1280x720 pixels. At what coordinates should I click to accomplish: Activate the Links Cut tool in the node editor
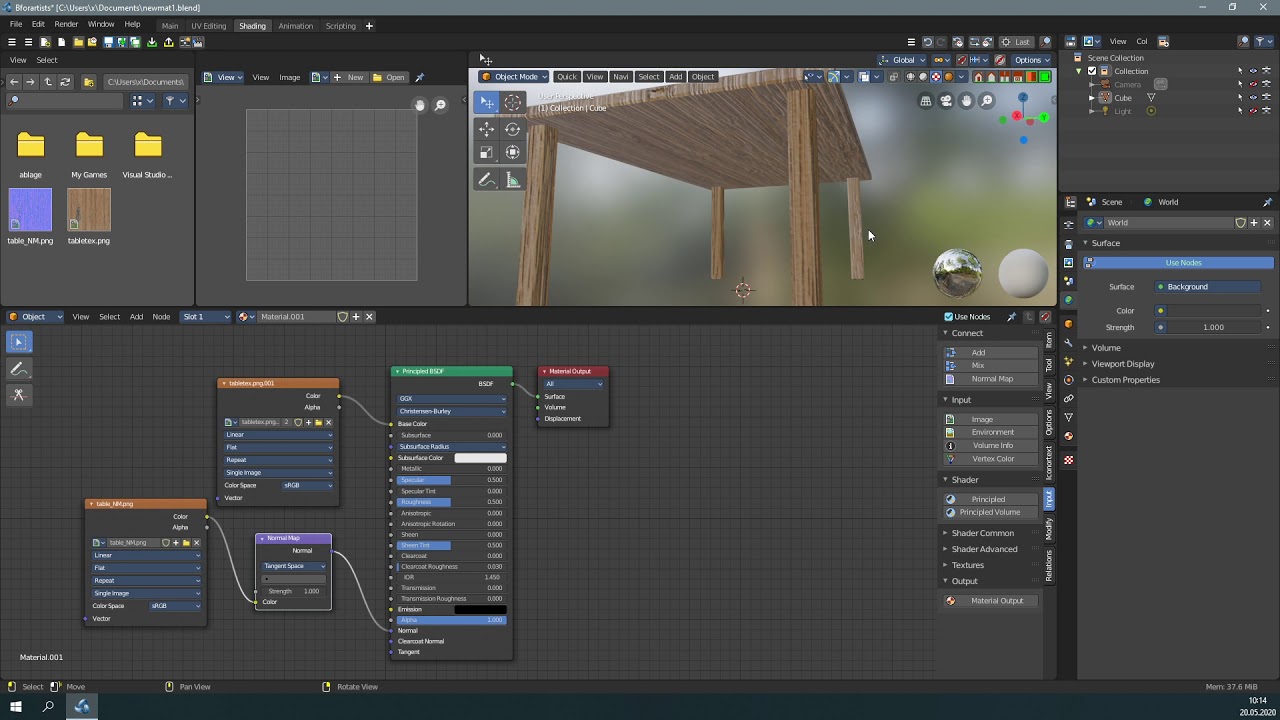tap(18, 395)
